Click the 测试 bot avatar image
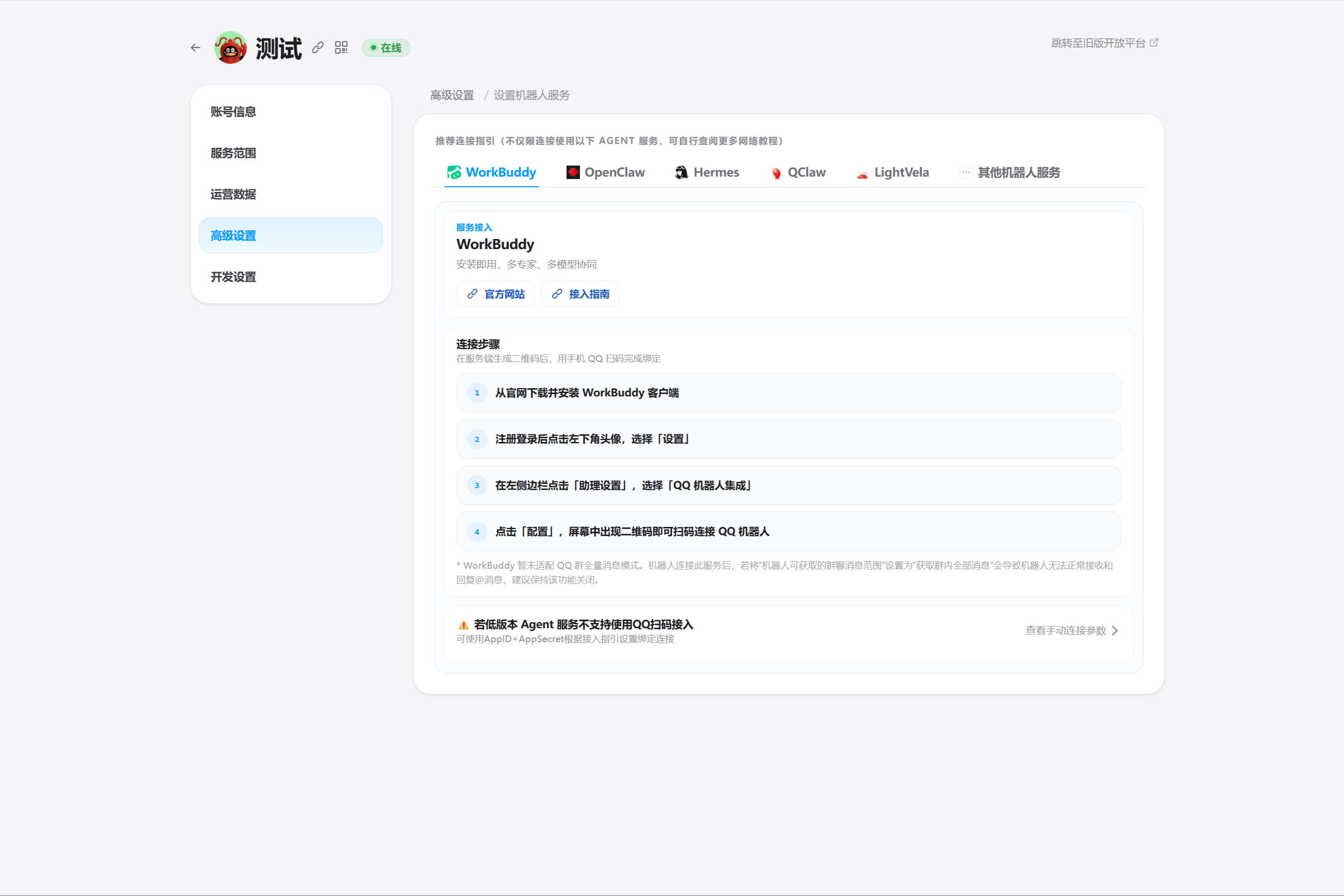This screenshot has width=1344, height=896. coord(230,48)
